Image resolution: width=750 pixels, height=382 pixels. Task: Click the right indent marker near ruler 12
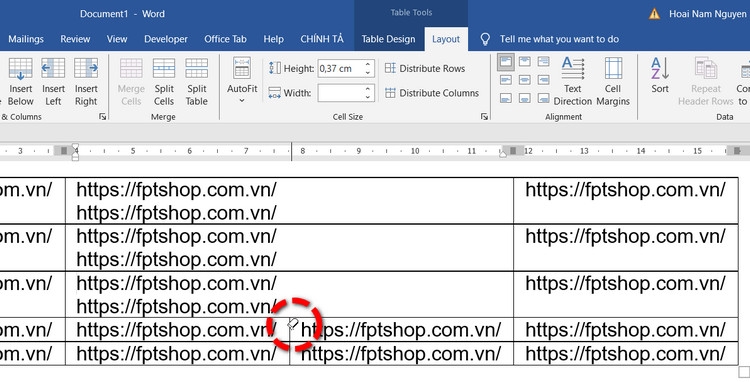point(503,153)
